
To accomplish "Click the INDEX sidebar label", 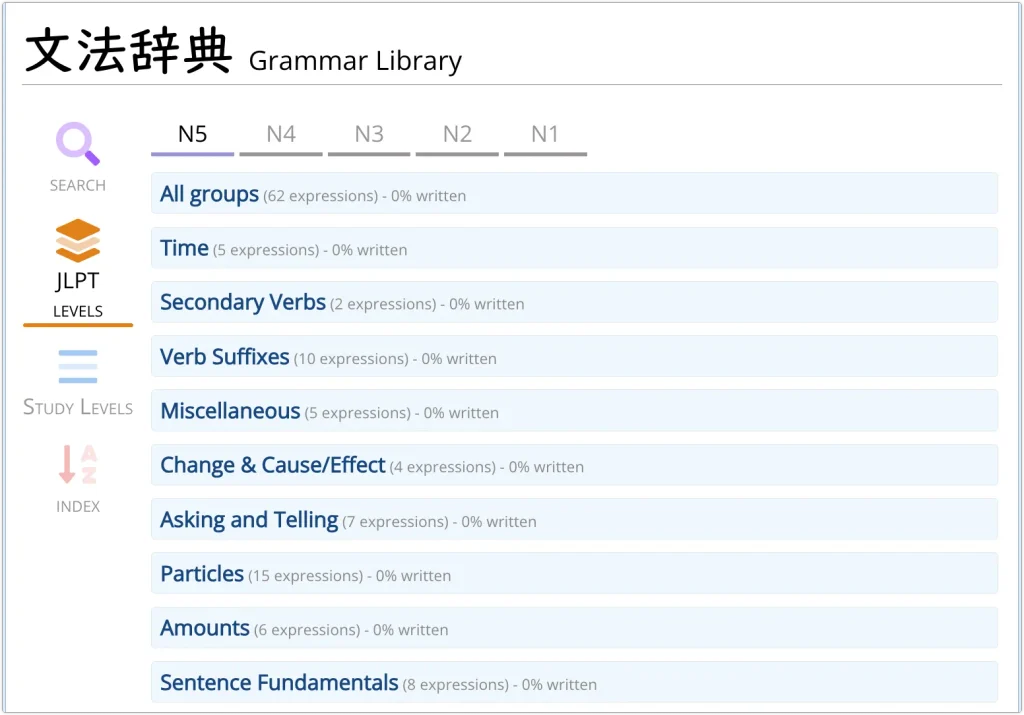I will [78, 507].
